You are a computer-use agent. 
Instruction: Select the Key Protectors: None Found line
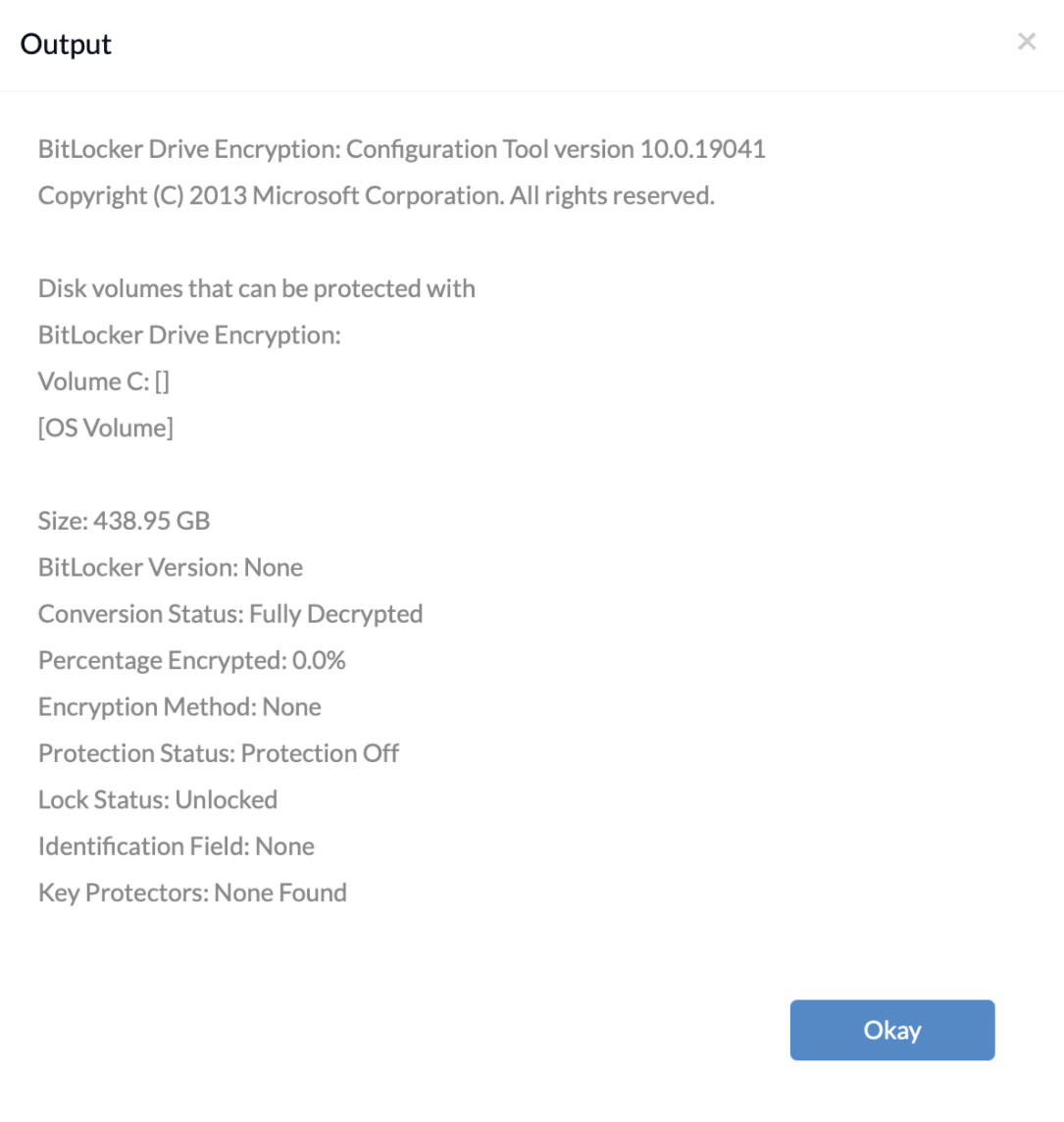coord(192,892)
